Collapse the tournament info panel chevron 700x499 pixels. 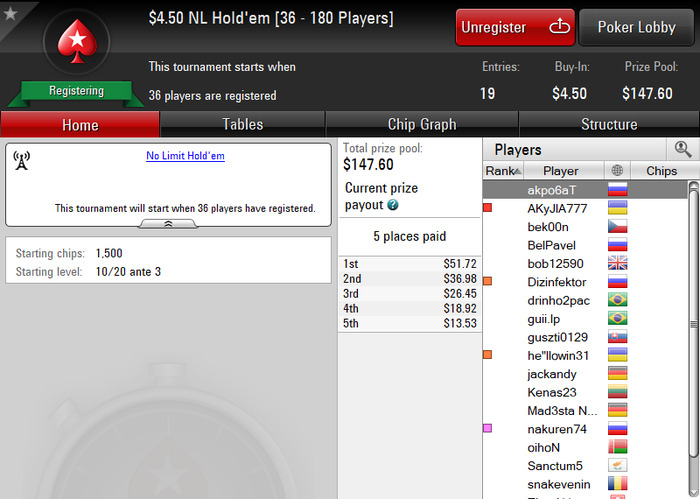pos(168,224)
